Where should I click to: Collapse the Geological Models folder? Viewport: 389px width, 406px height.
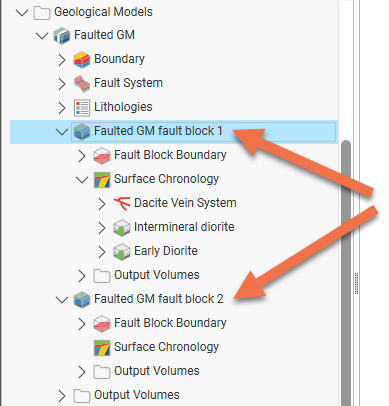[22, 13]
